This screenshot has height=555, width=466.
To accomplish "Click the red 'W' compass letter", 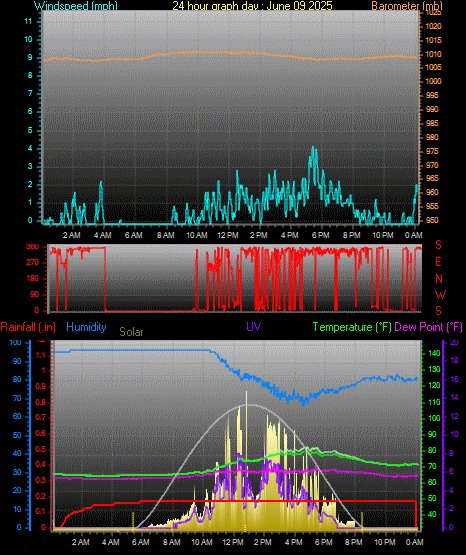I will (440, 294).
